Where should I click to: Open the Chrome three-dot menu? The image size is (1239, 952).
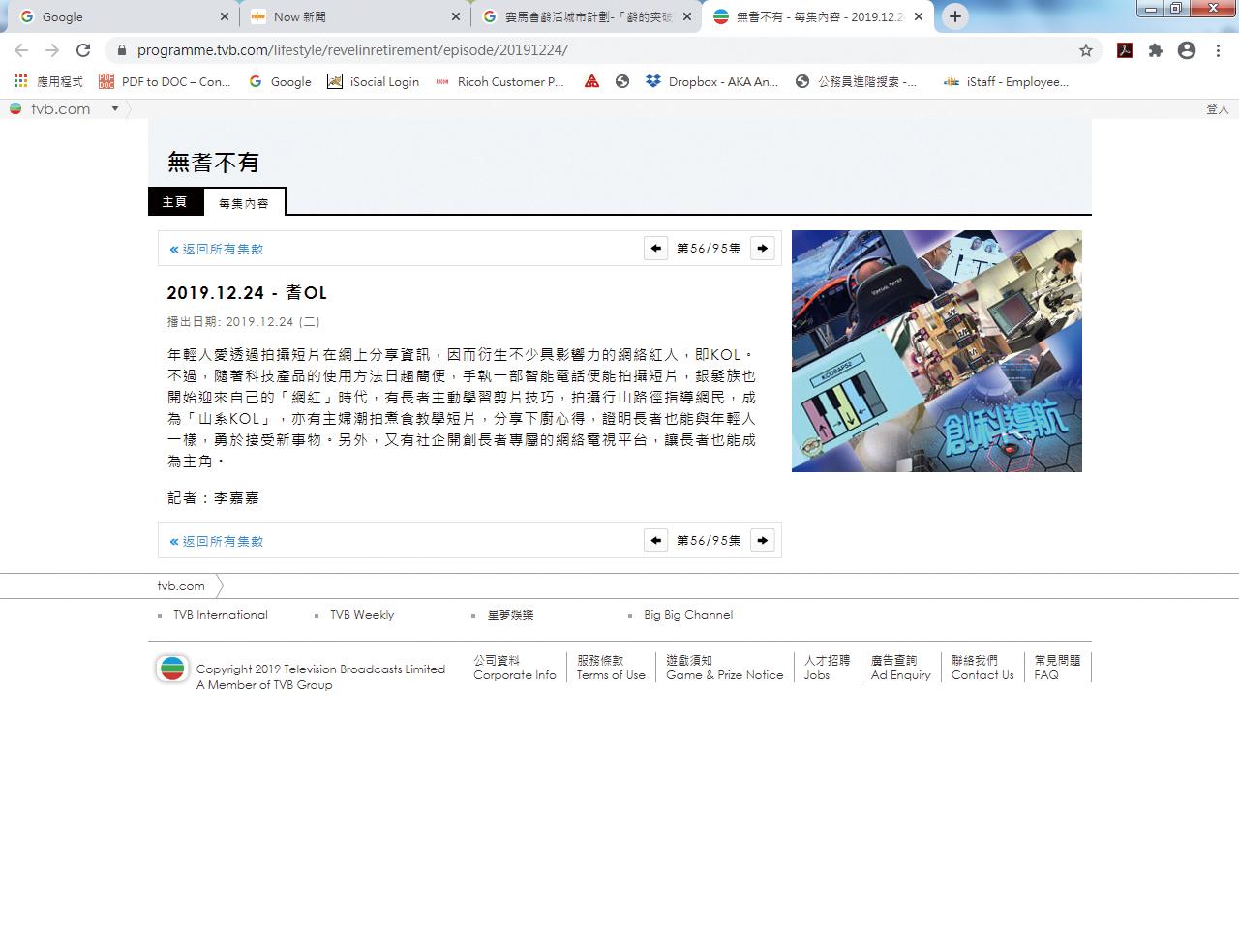[x=1218, y=50]
